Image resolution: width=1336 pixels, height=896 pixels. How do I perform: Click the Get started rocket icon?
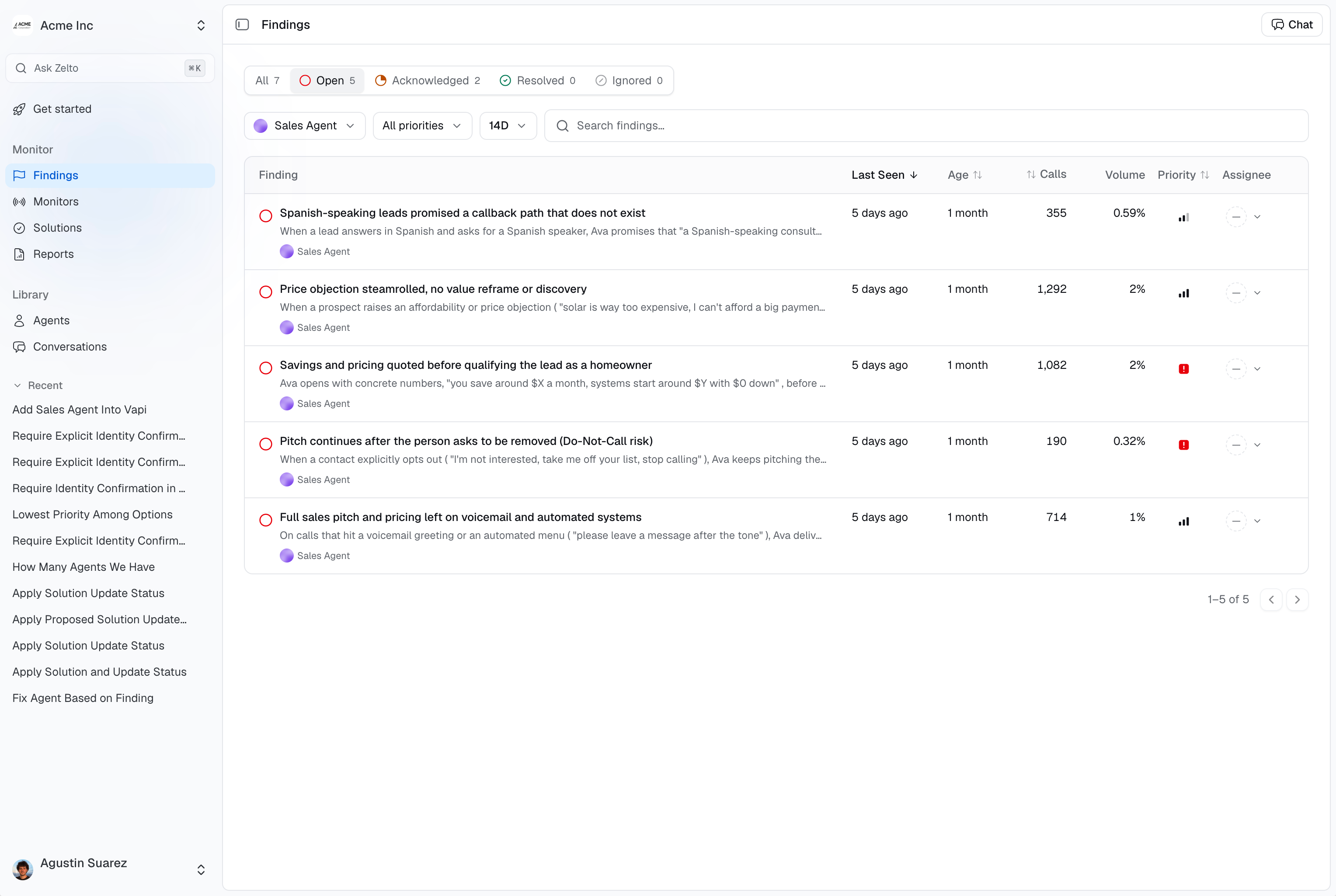(19, 109)
